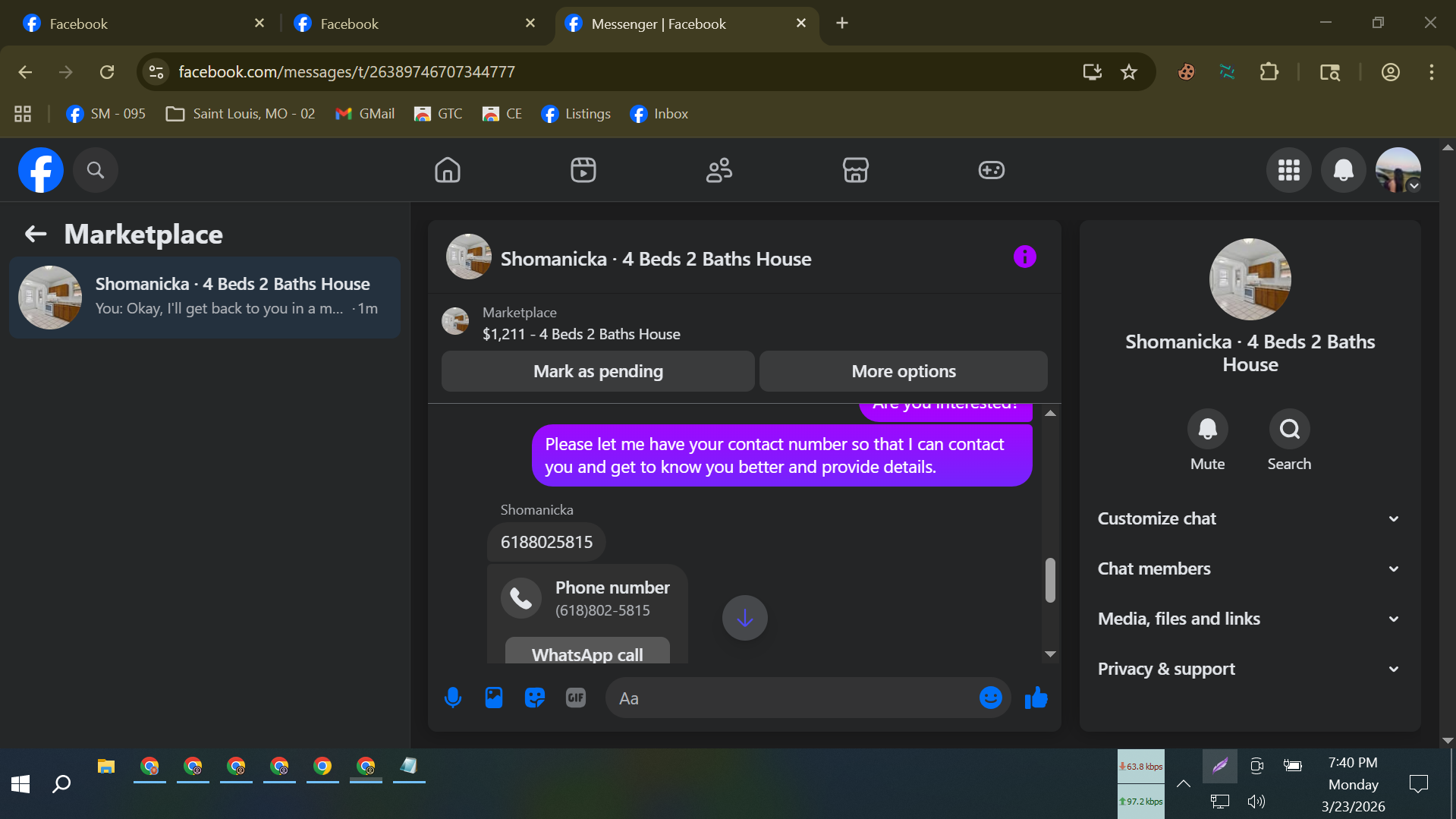1456x819 pixels.
Task: Open the Facebook search magnifier
Action: [x=96, y=170]
